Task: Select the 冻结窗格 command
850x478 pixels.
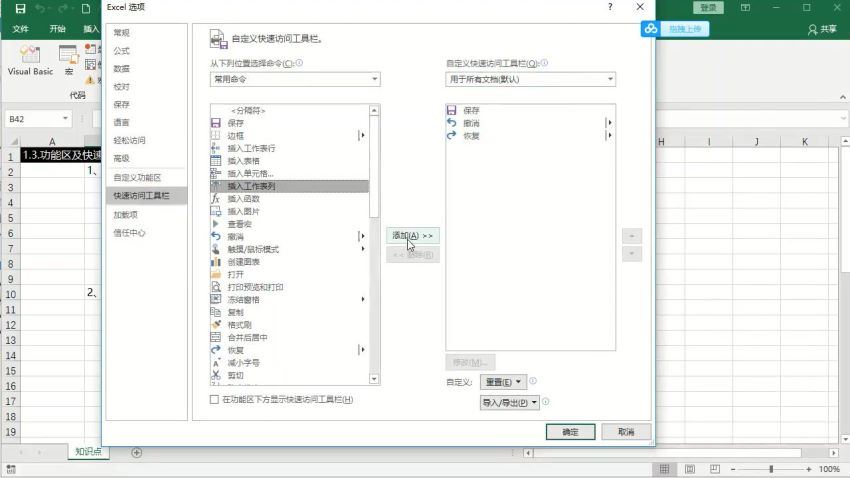Action: 289,300
